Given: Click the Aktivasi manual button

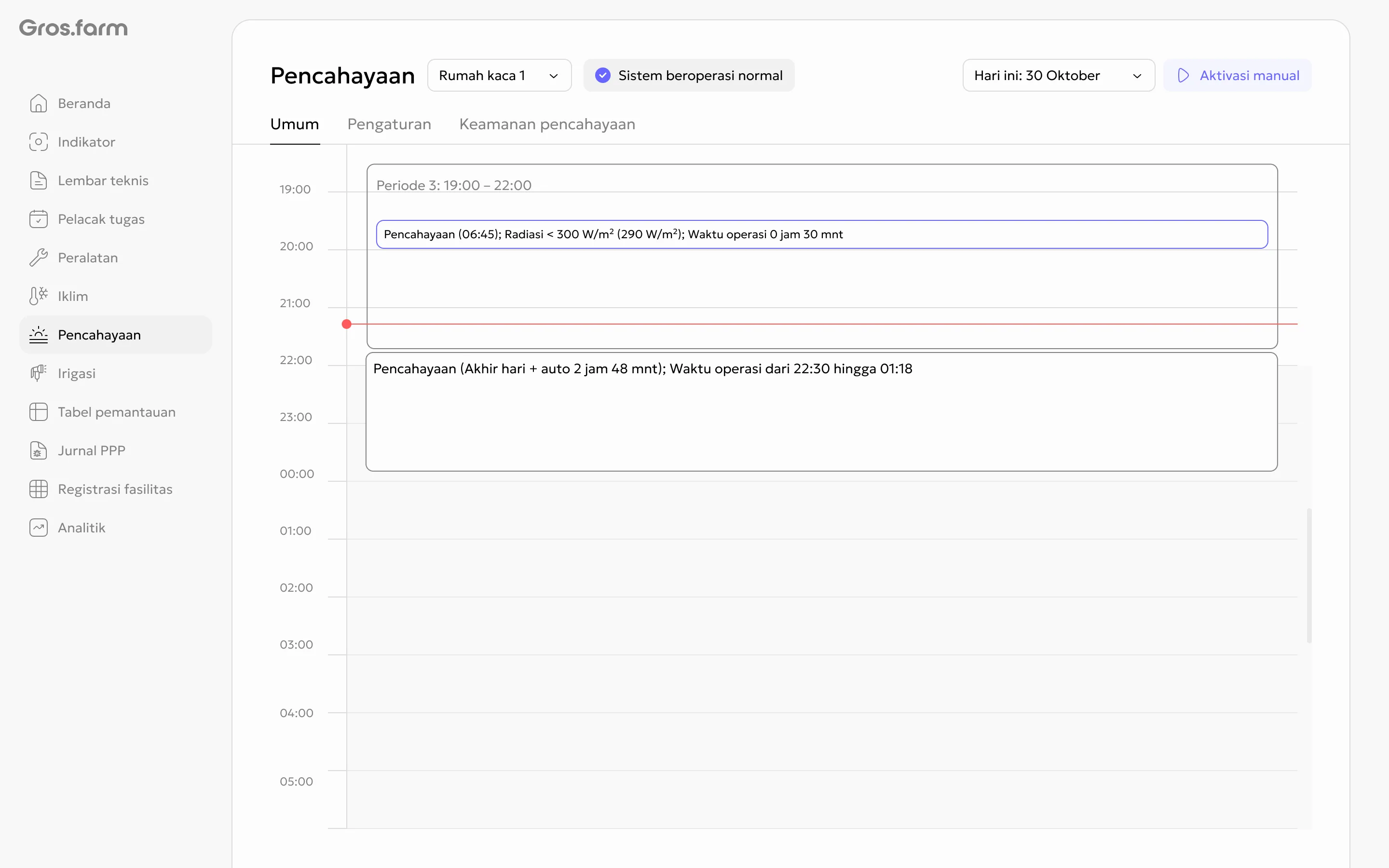Looking at the screenshot, I should click(x=1238, y=75).
